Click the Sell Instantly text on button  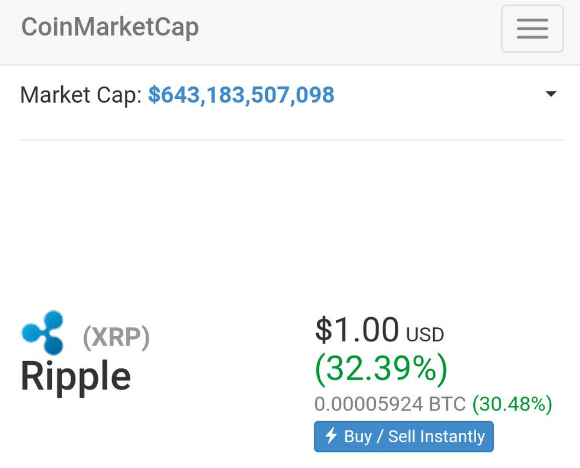tap(436, 437)
